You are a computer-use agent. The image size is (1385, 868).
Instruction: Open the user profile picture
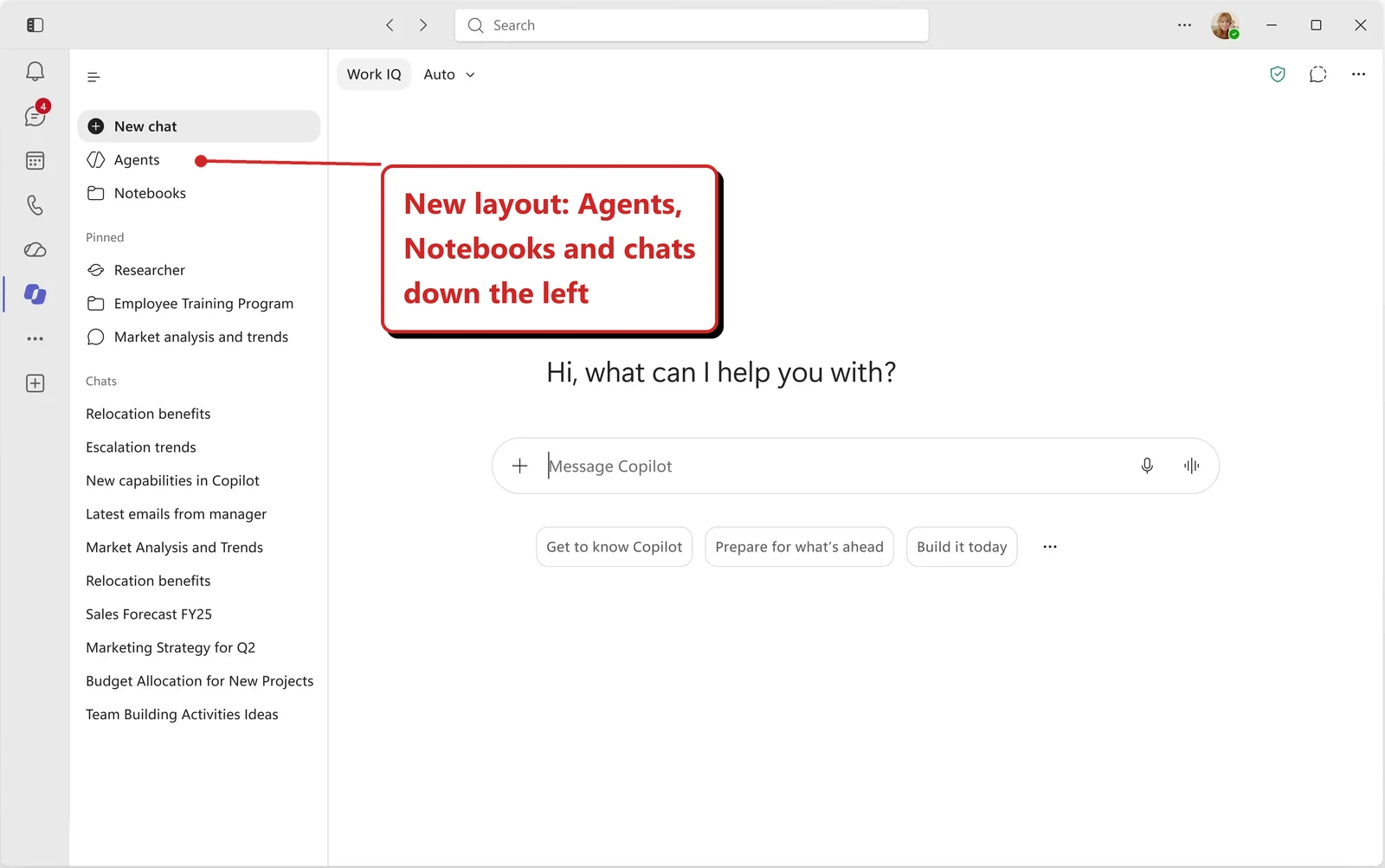tap(1225, 25)
